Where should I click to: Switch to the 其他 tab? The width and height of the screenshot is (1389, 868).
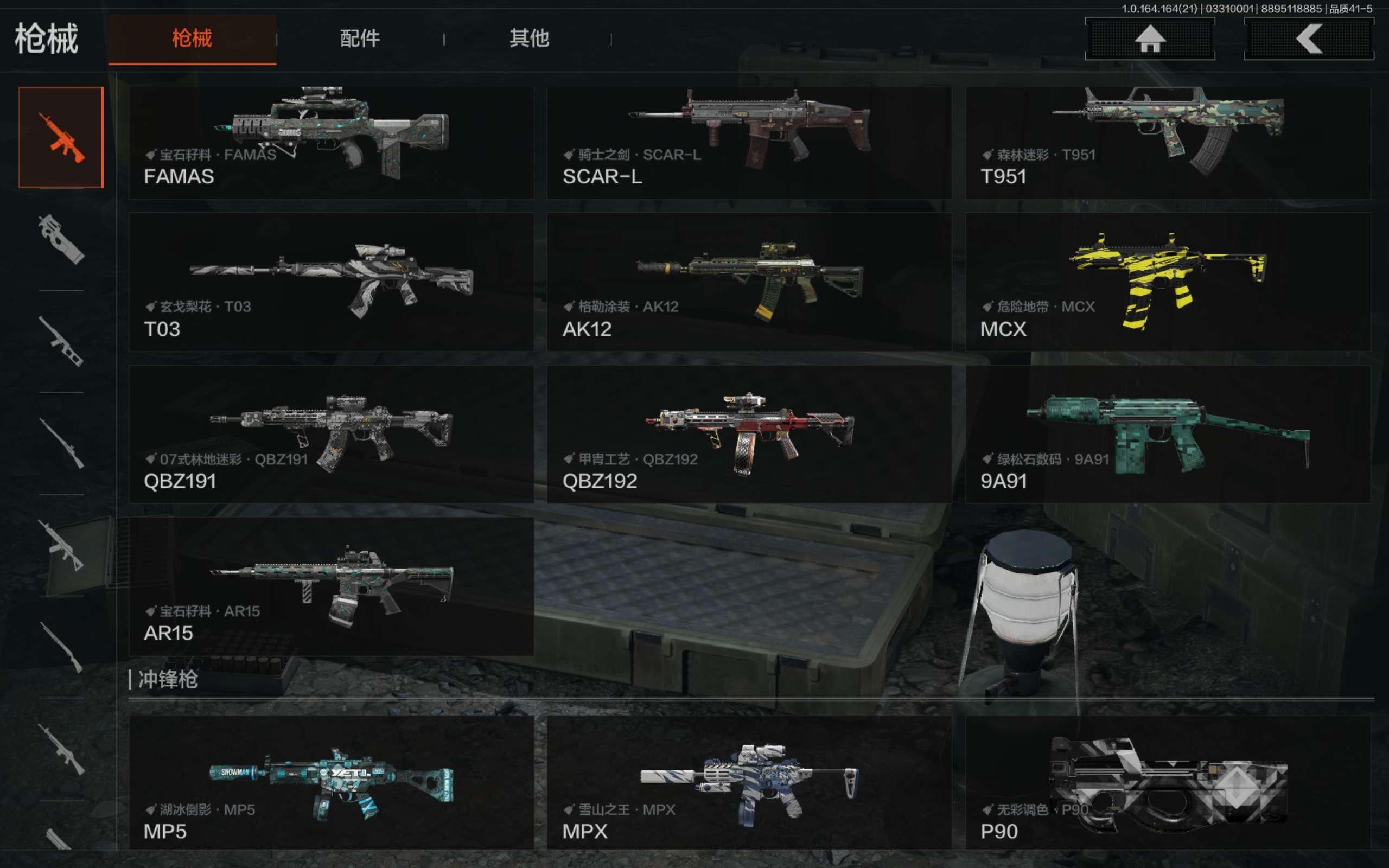point(528,39)
